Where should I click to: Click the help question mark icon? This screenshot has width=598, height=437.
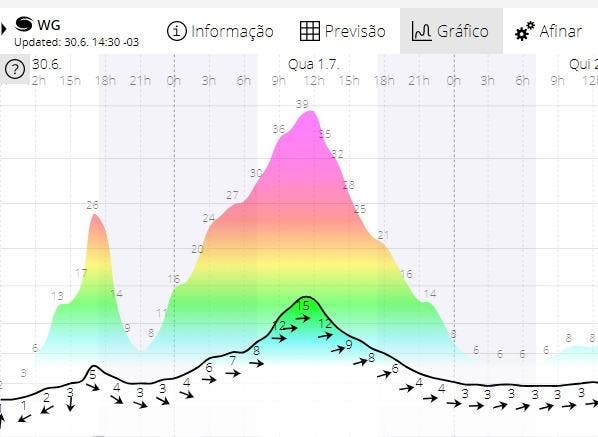click(x=14, y=70)
